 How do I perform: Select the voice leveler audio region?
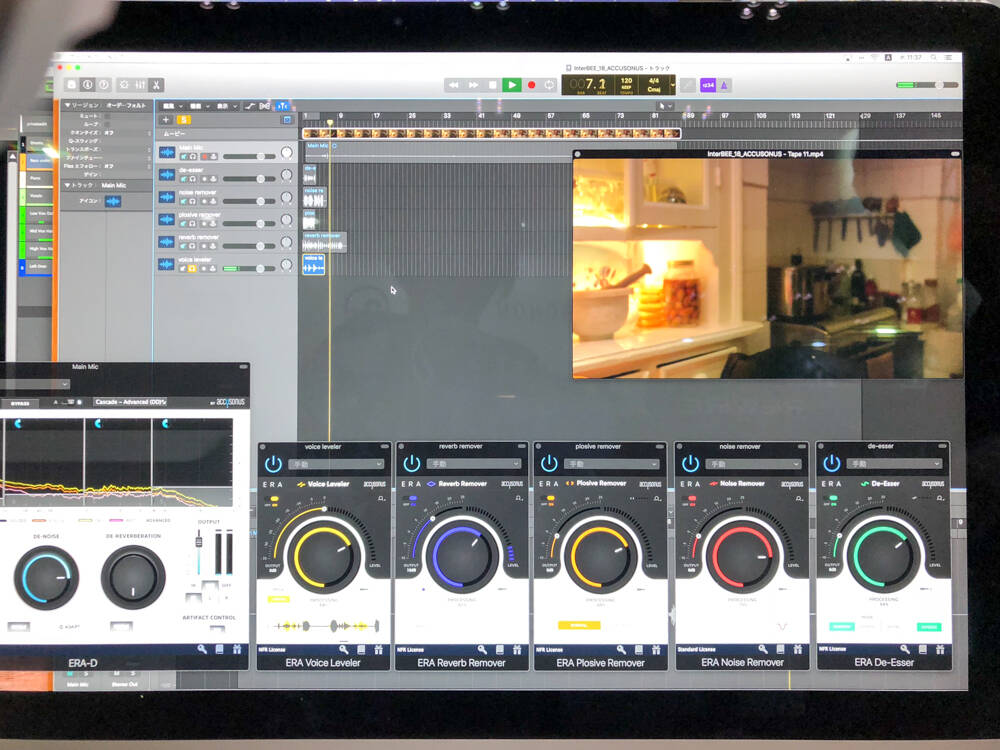pos(314,265)
